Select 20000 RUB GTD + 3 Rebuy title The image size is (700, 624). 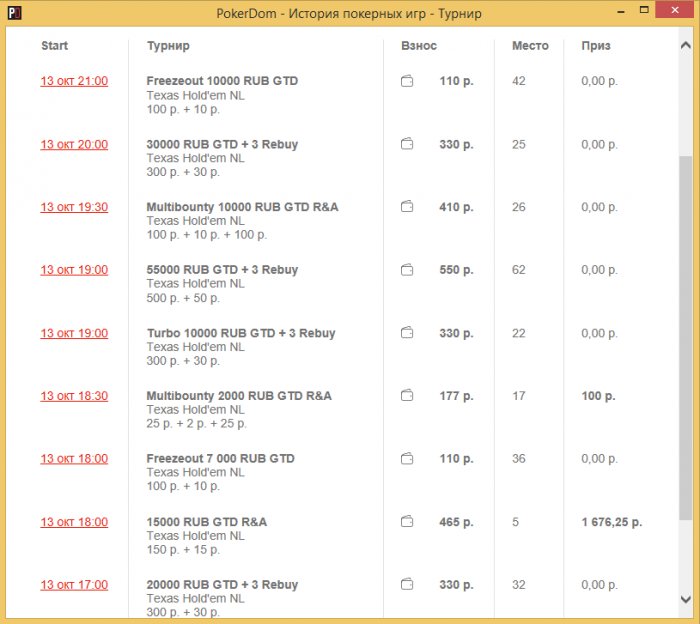(x=222, y=584)
